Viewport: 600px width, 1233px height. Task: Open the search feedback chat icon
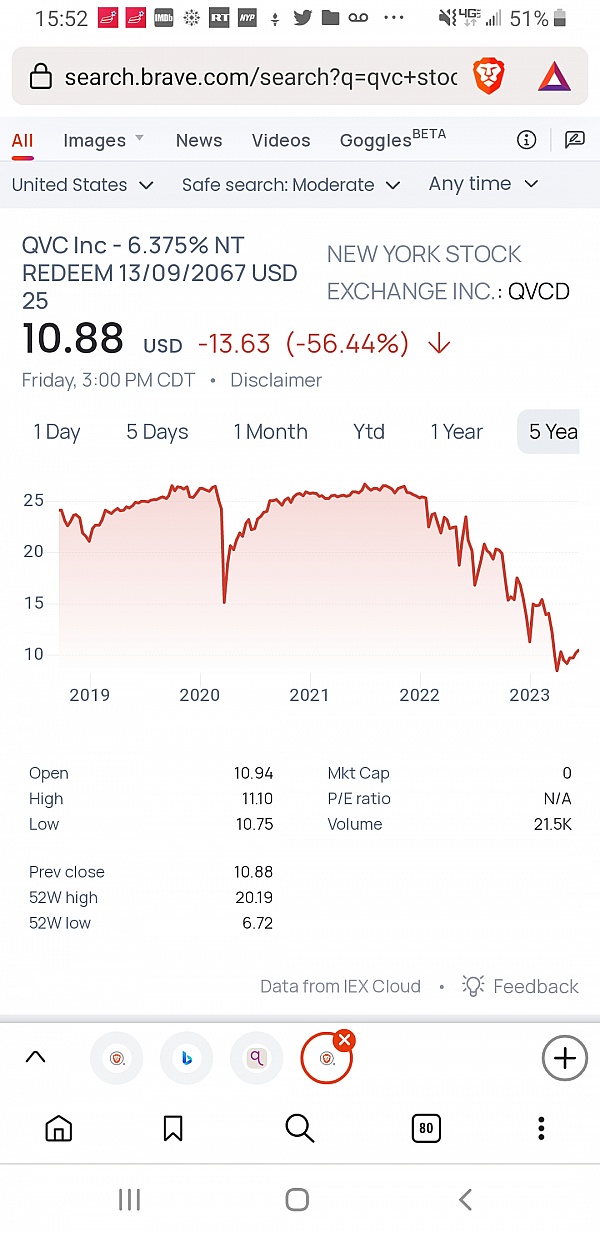pos(574,140)
